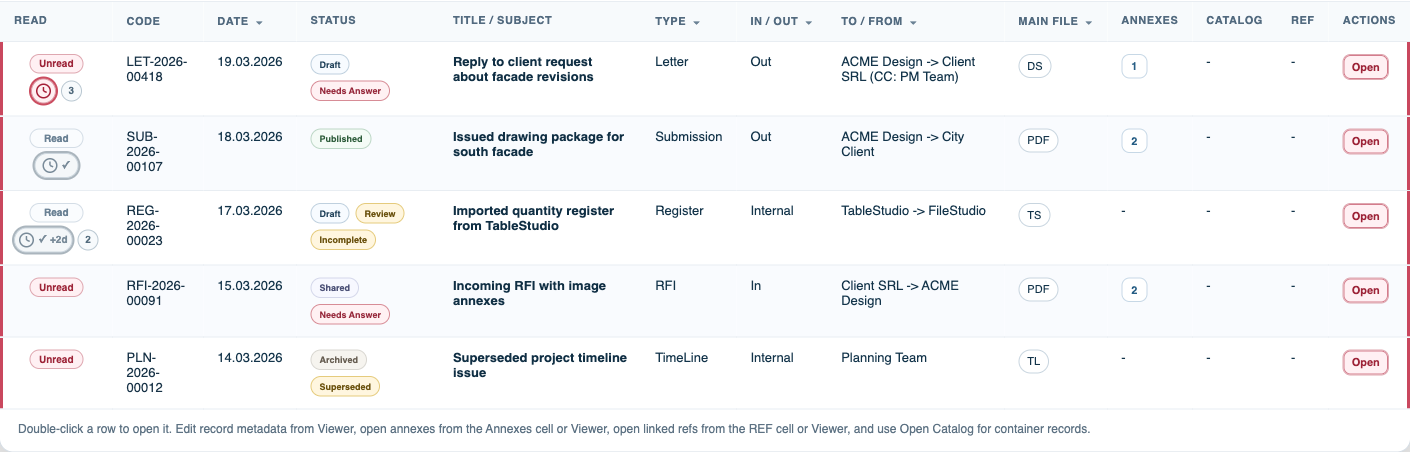1410x452 pixels.
Task: Click code cell LET-2026-00418
Action: click(x=157, y=69)
